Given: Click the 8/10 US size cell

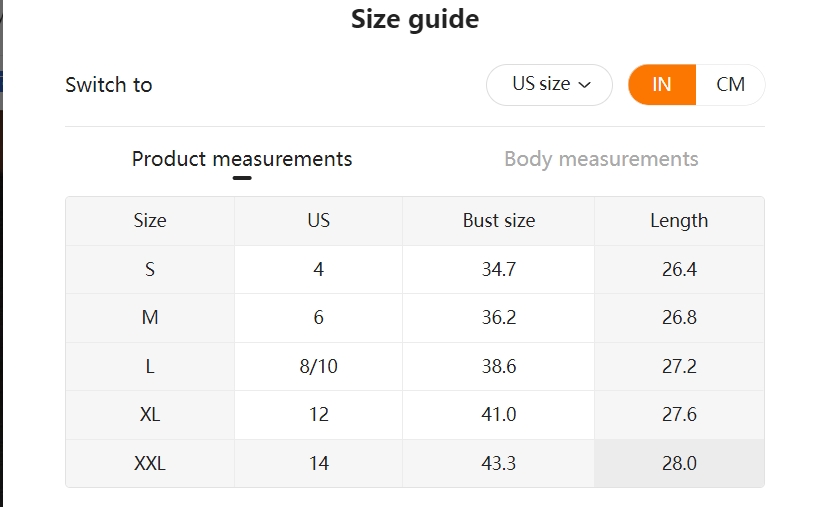Looking at the screenshot, I should click(318, 366).
